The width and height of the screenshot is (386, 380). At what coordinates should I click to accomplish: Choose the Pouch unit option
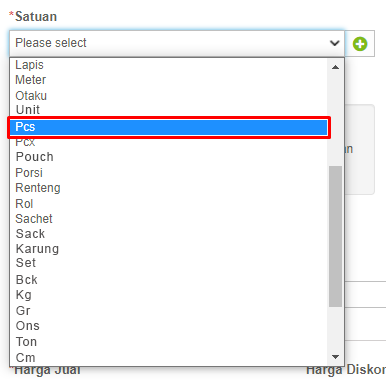pyautogui.click(x=169, y=157)
